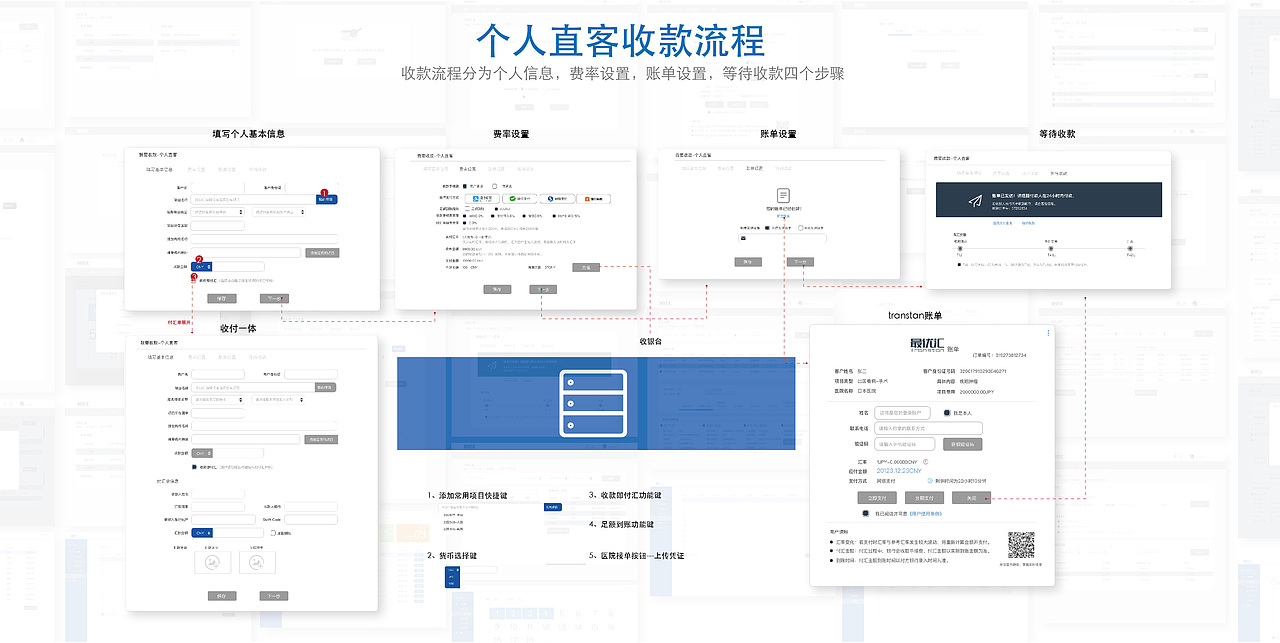Click the right photo upload icon in 收付一体 form
Screen dimensions: 1280x643
coord(257,562)
